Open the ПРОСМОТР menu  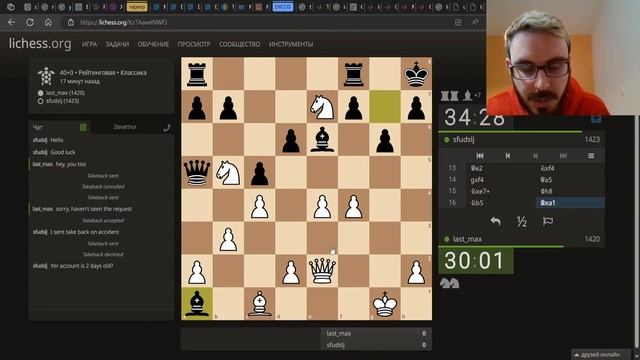(194, 44)
